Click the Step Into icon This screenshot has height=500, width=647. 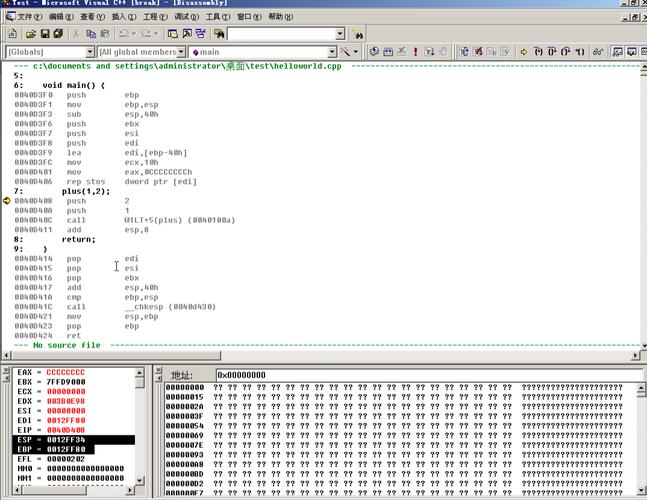[x=538, y=52]
